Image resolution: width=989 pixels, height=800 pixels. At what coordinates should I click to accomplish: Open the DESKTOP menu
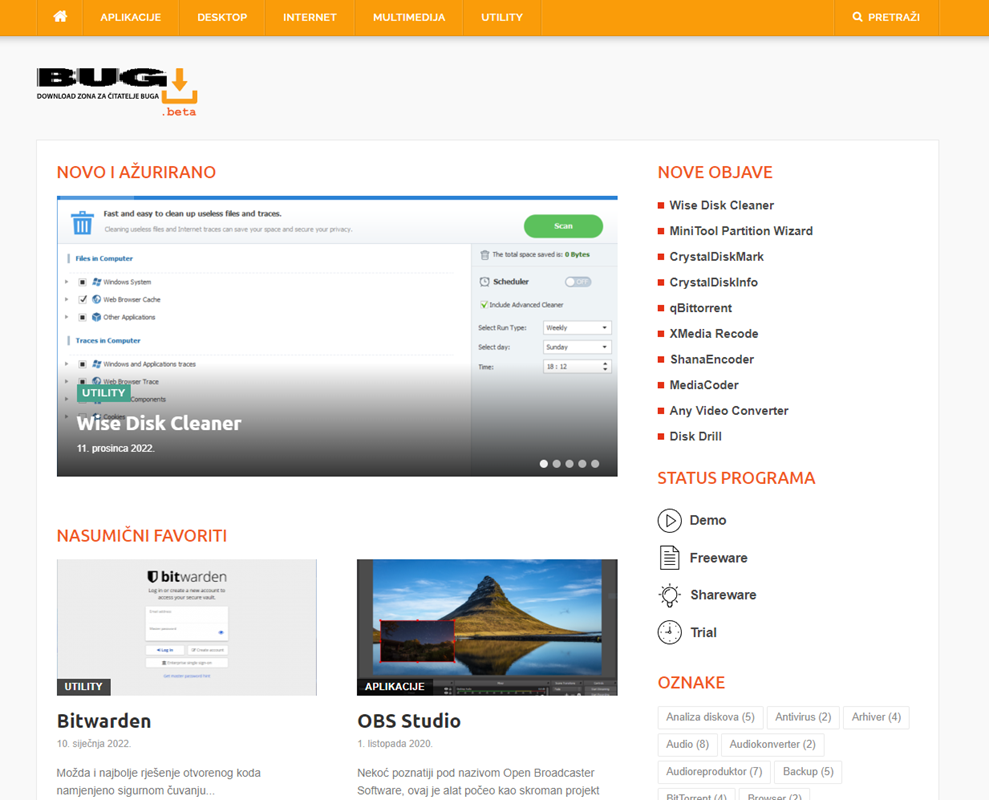[x=222, y=18]
